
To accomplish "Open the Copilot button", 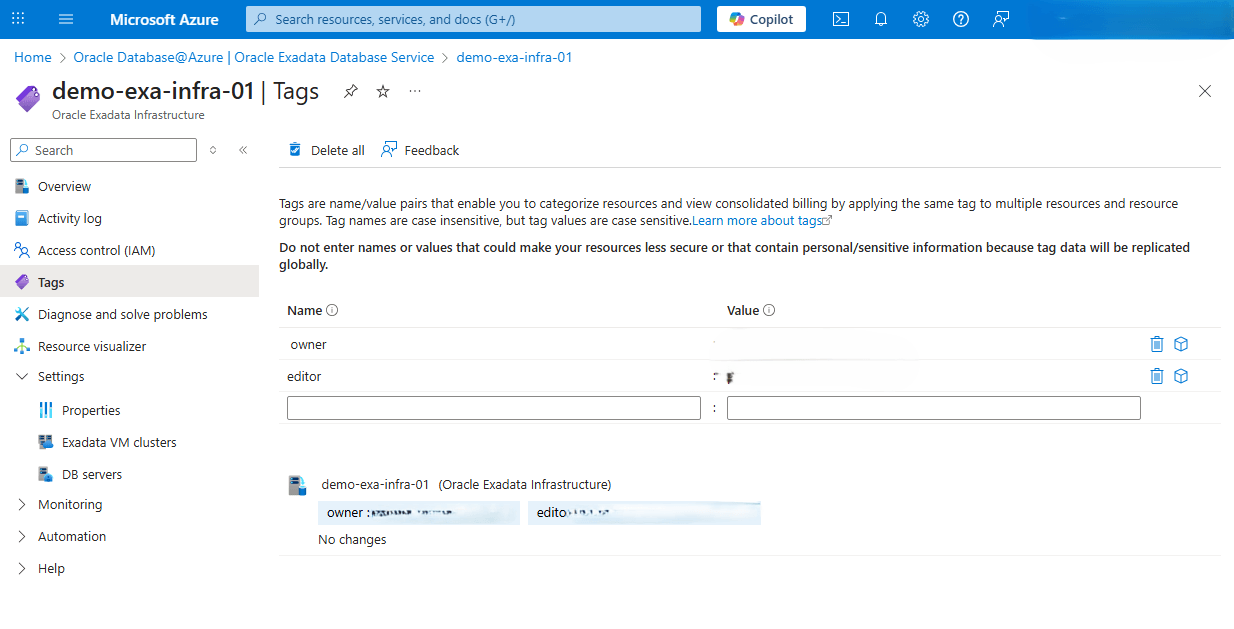I will click(x=761, y=19).
